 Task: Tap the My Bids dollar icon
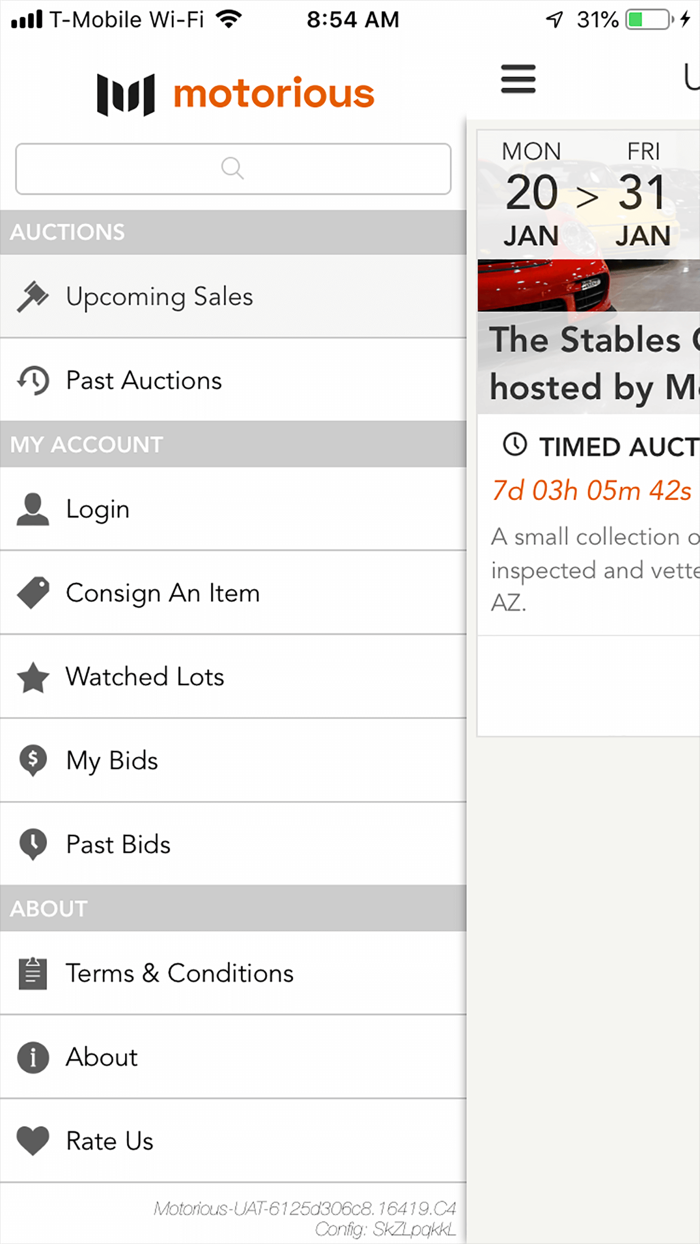(x=33, y=760)
